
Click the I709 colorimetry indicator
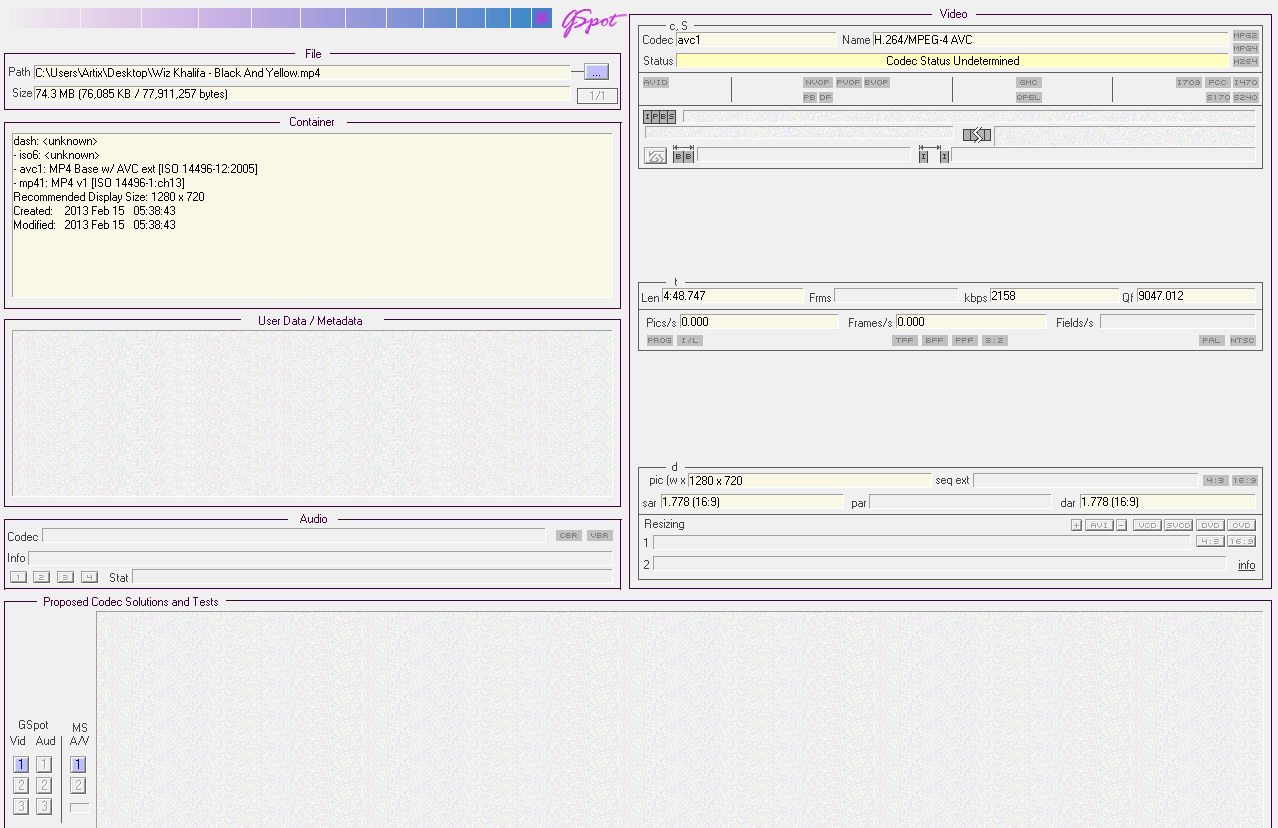[x=1189, y=82]
